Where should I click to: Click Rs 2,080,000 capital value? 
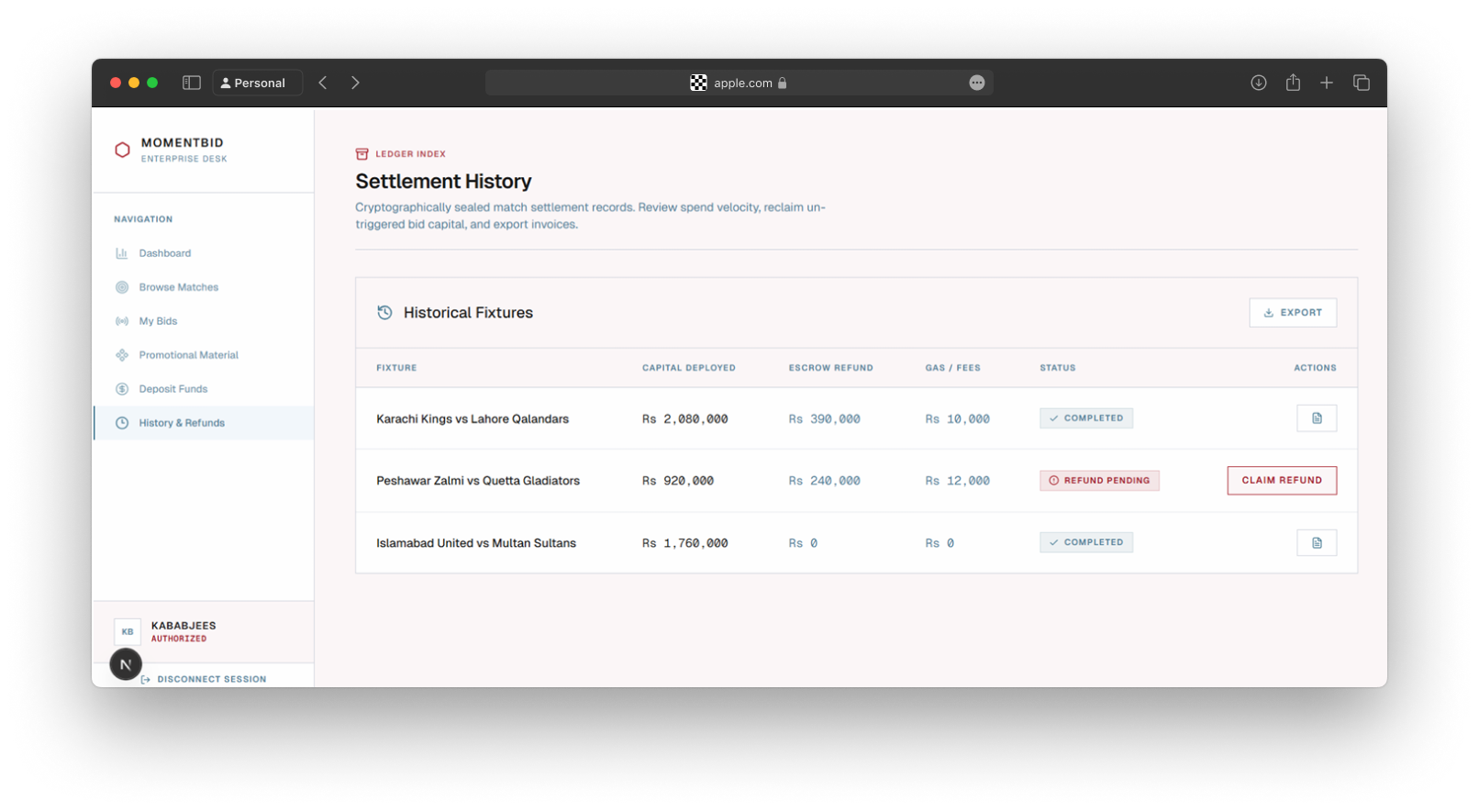pyautogui.click(x=685, y=419)
